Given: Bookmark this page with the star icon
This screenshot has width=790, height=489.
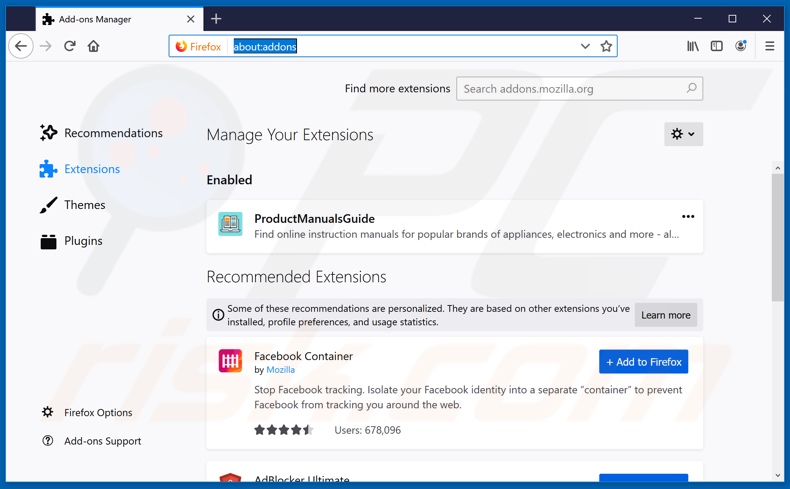Looking at the screenshot, I should [606, 46].
